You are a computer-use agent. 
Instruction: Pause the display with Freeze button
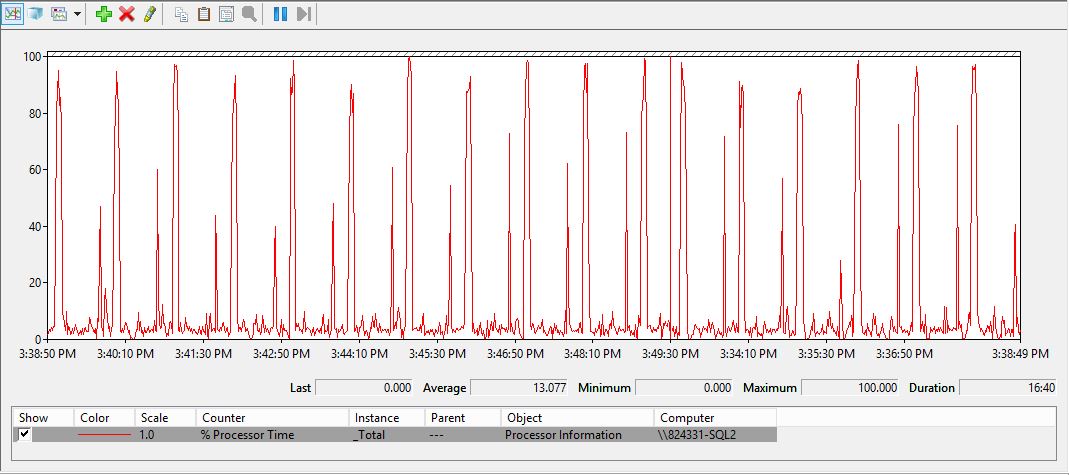point(280,14)
